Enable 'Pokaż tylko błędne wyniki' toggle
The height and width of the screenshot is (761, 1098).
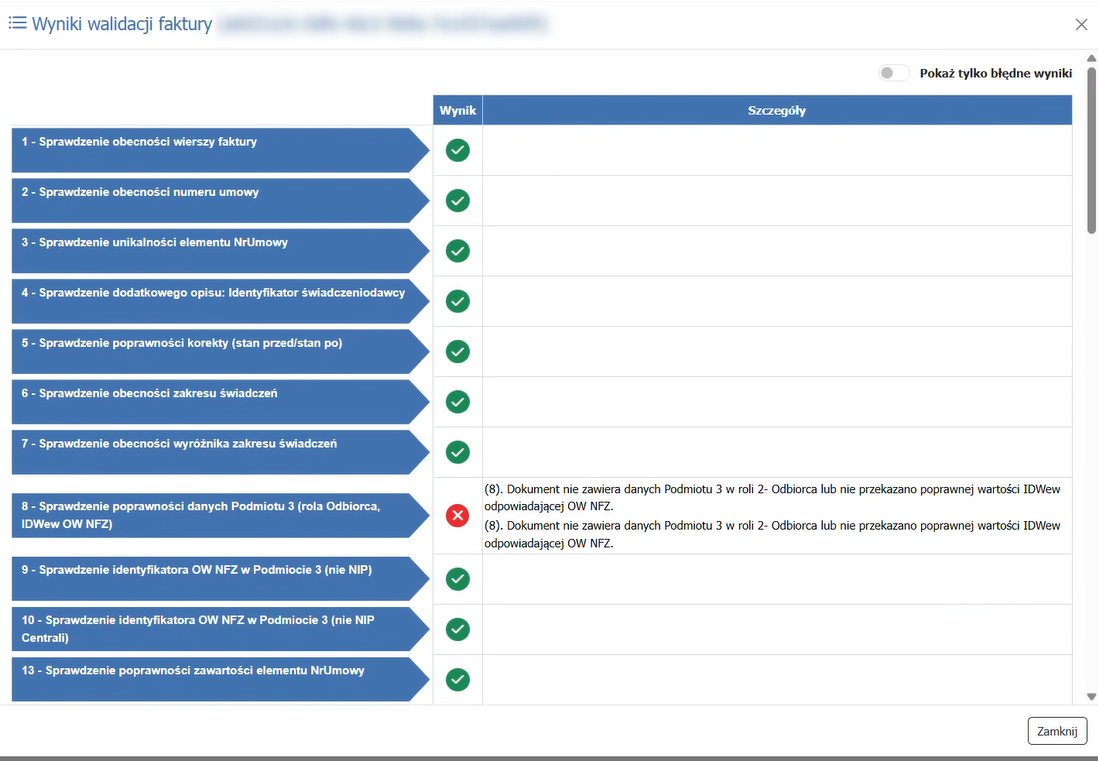(894, 73)
